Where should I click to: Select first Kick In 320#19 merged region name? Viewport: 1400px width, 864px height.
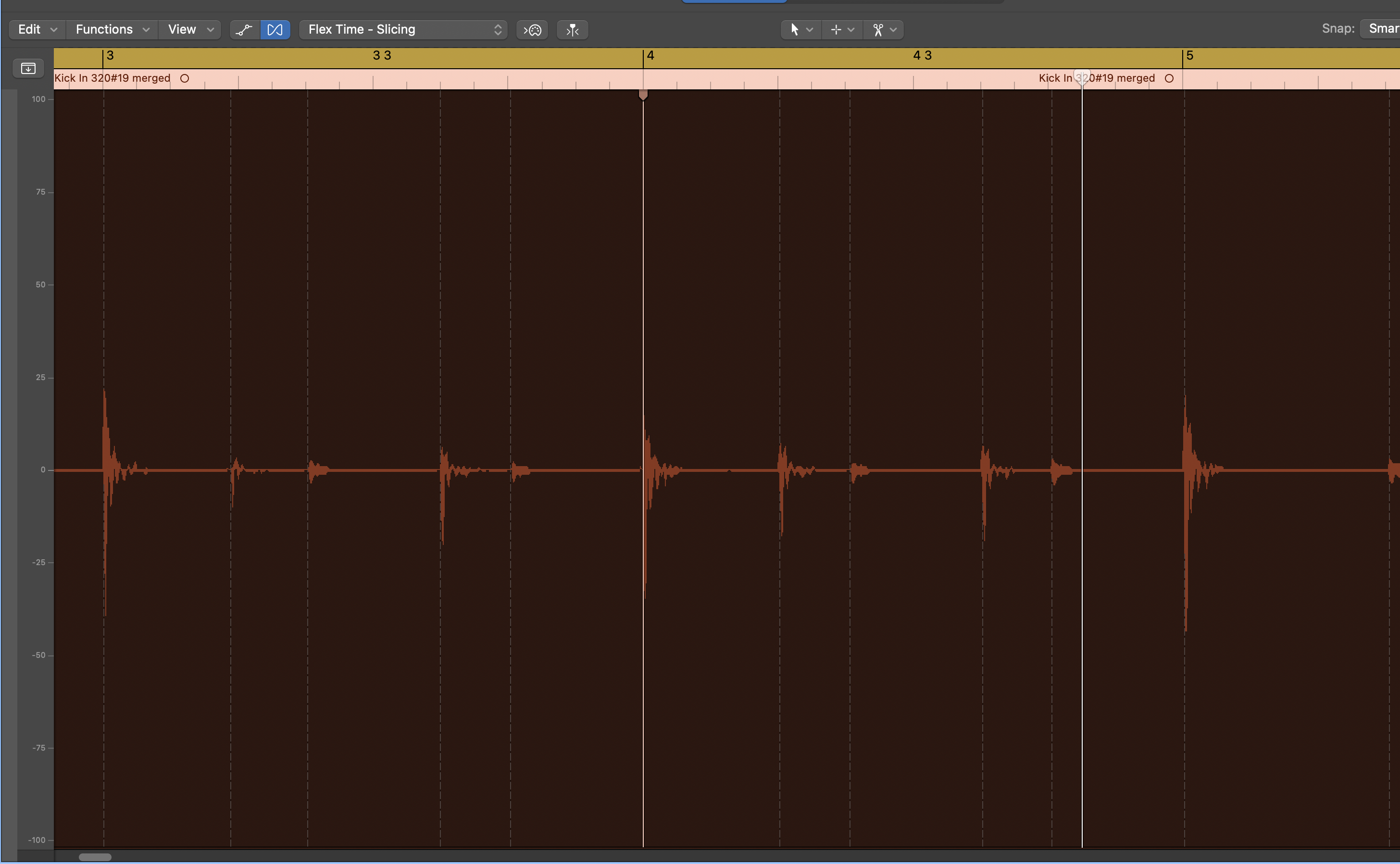click(112, 78)
